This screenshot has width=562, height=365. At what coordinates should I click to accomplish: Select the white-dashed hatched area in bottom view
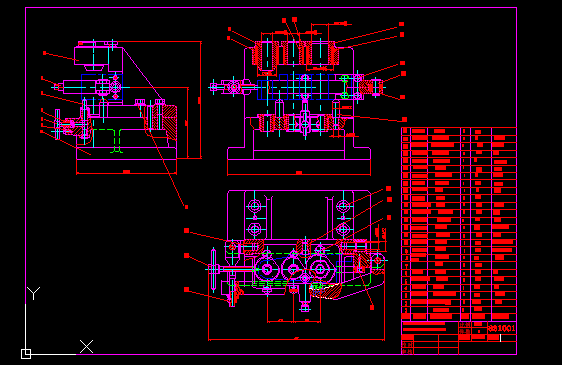coord(325,291)
